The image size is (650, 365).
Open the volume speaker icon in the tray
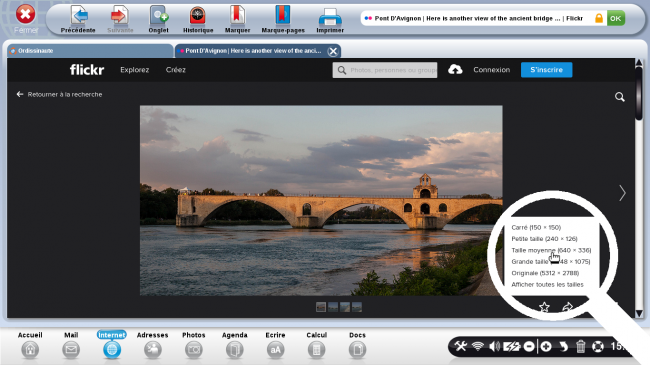[x=494, y=346]
